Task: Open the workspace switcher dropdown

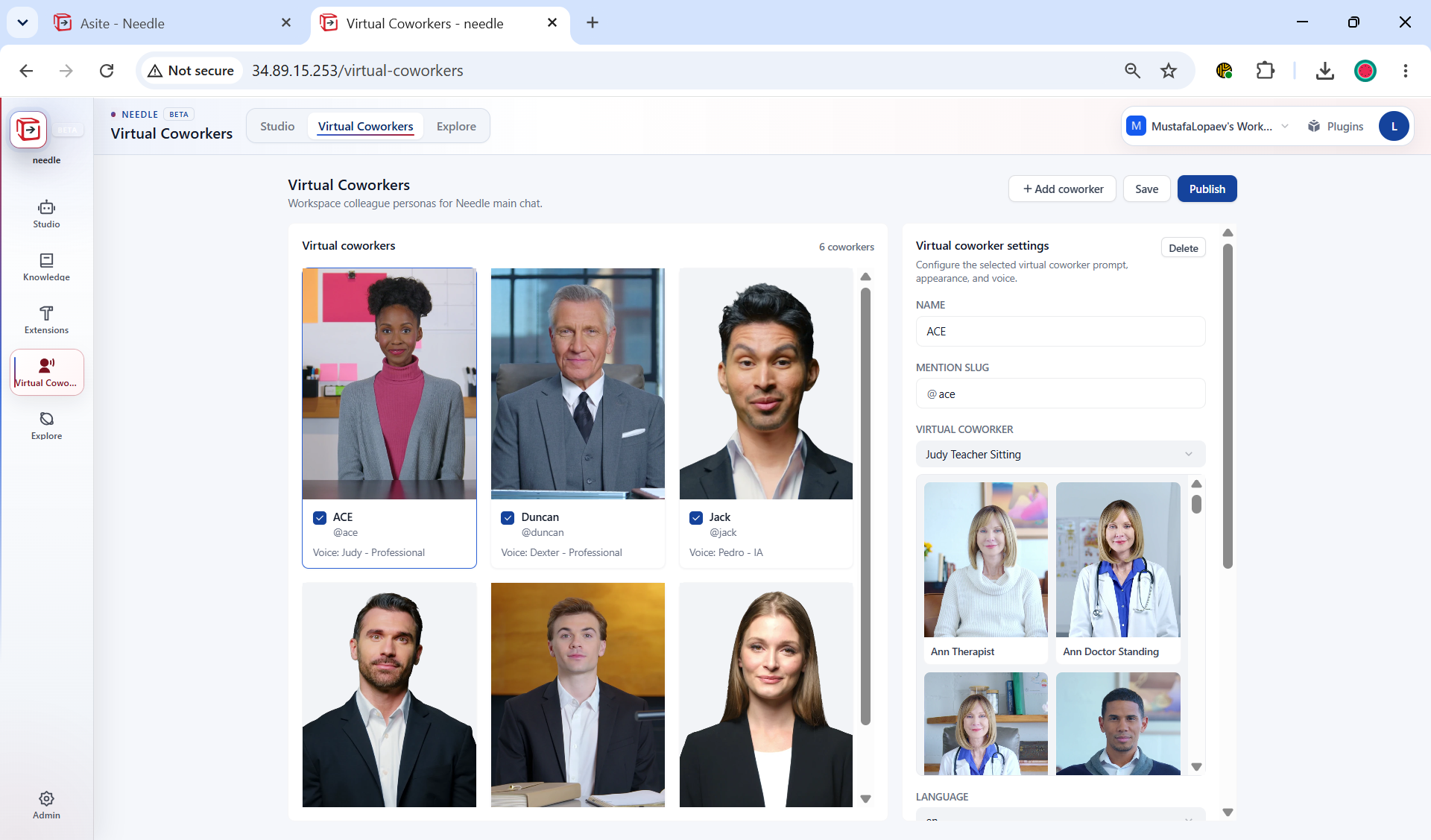Action: (1207, 127)
